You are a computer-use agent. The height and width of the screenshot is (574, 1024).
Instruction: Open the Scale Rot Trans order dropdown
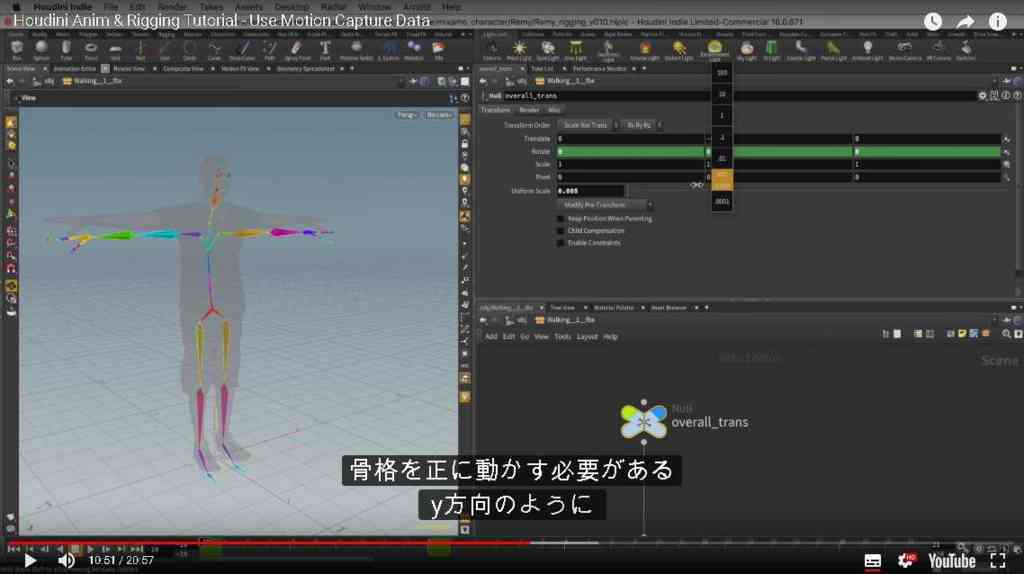(588, 125)
